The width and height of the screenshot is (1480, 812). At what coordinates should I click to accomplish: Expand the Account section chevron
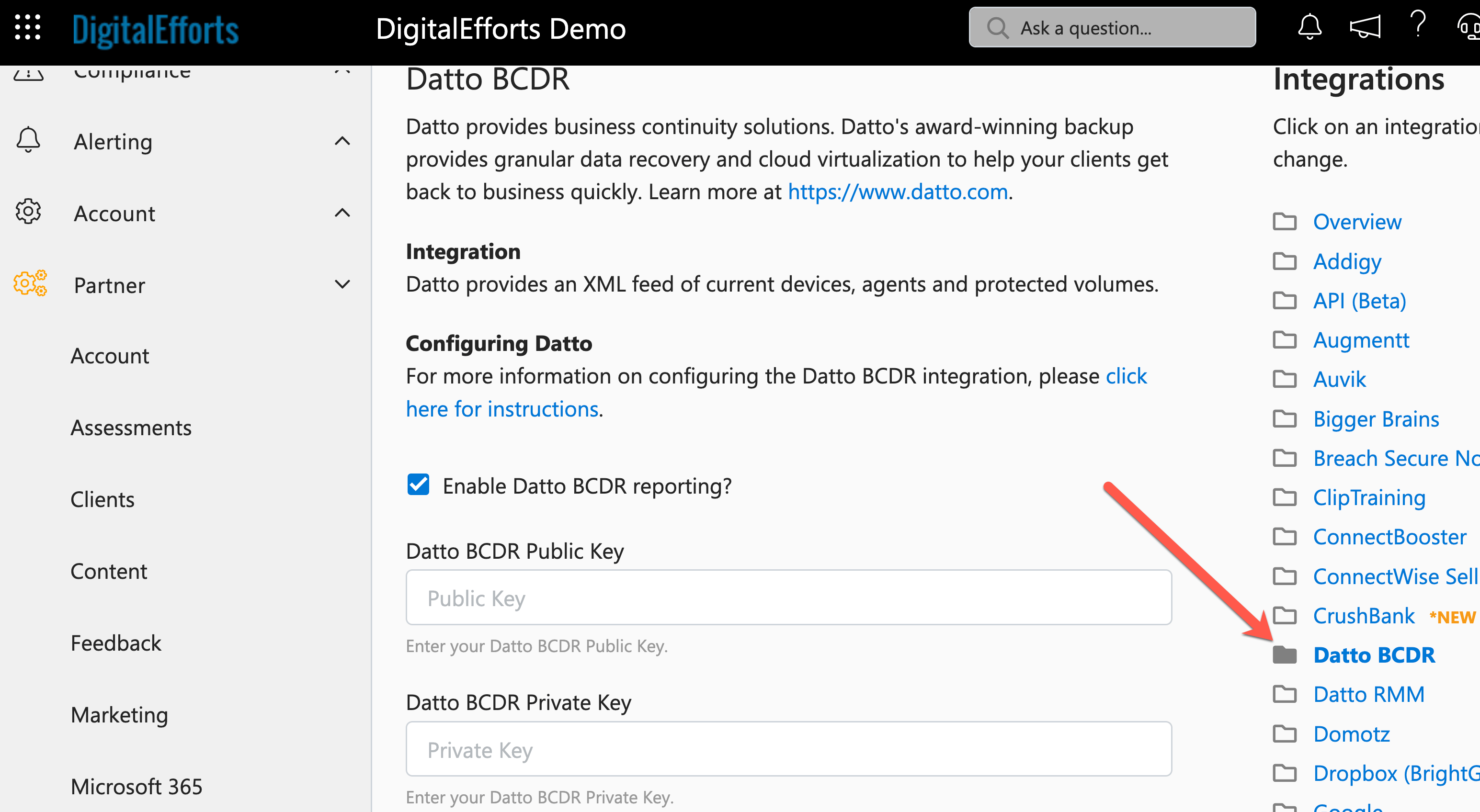342,213
